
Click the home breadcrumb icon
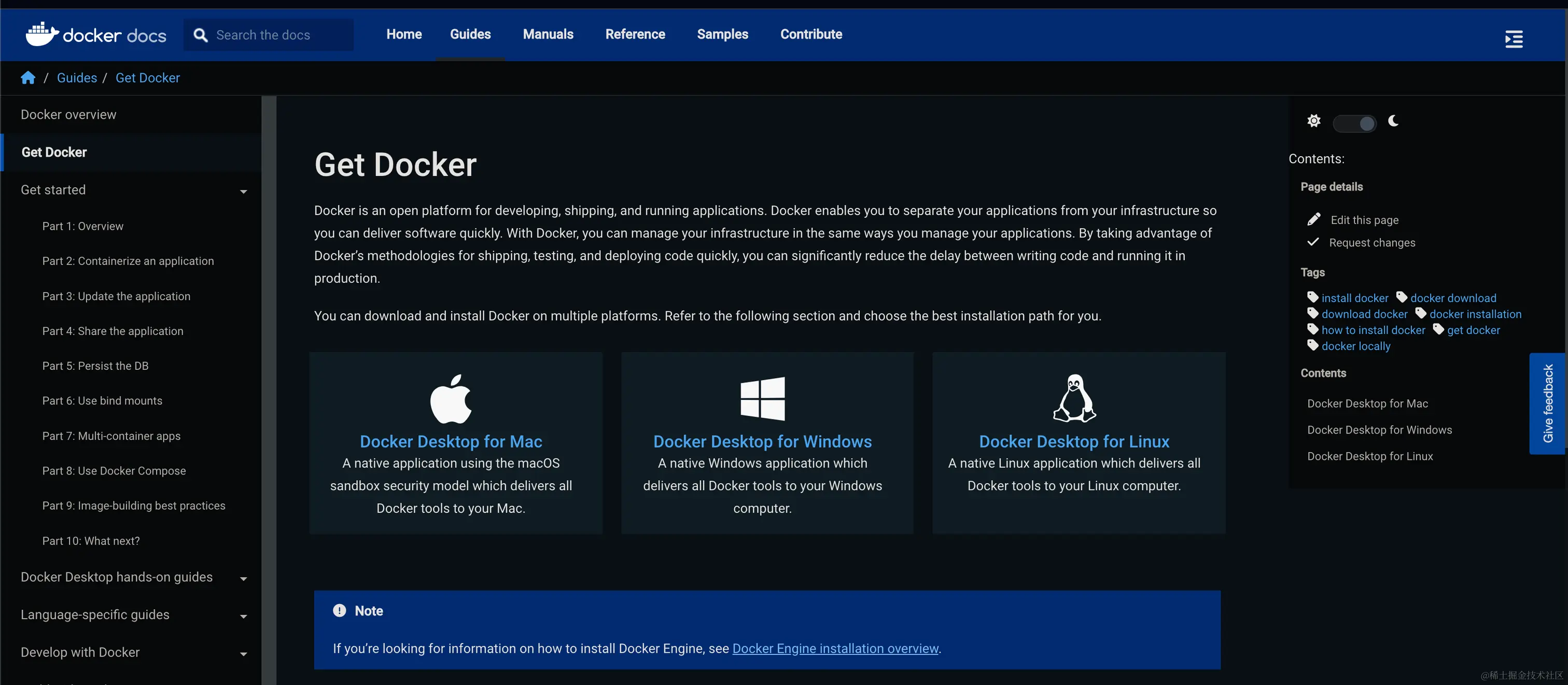[x=28, y=78]
